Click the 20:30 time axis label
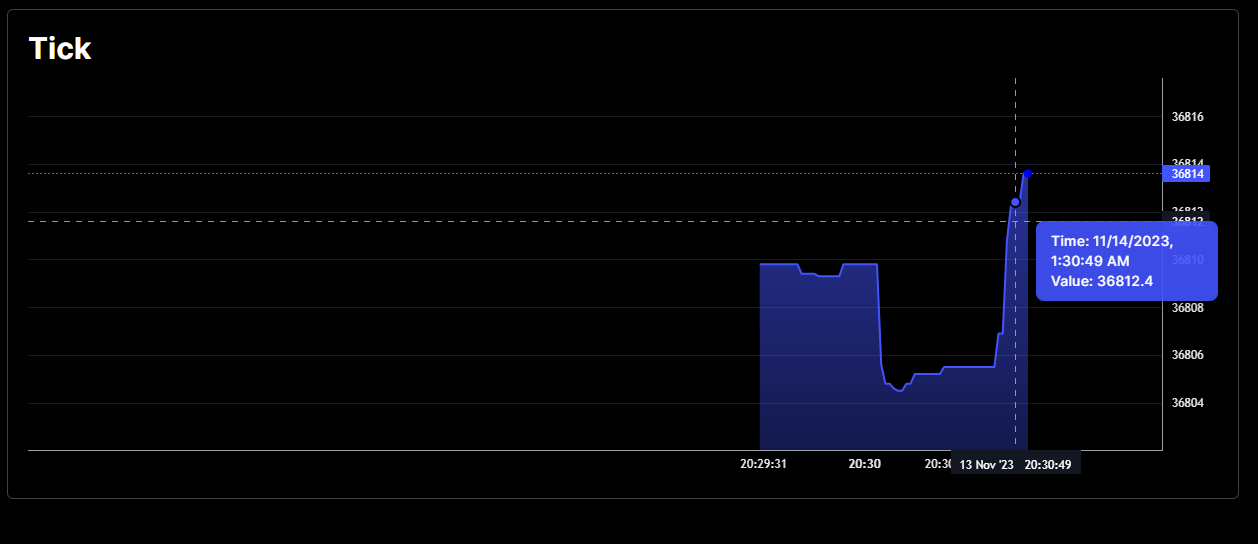1258x544 pixels. 865,464
